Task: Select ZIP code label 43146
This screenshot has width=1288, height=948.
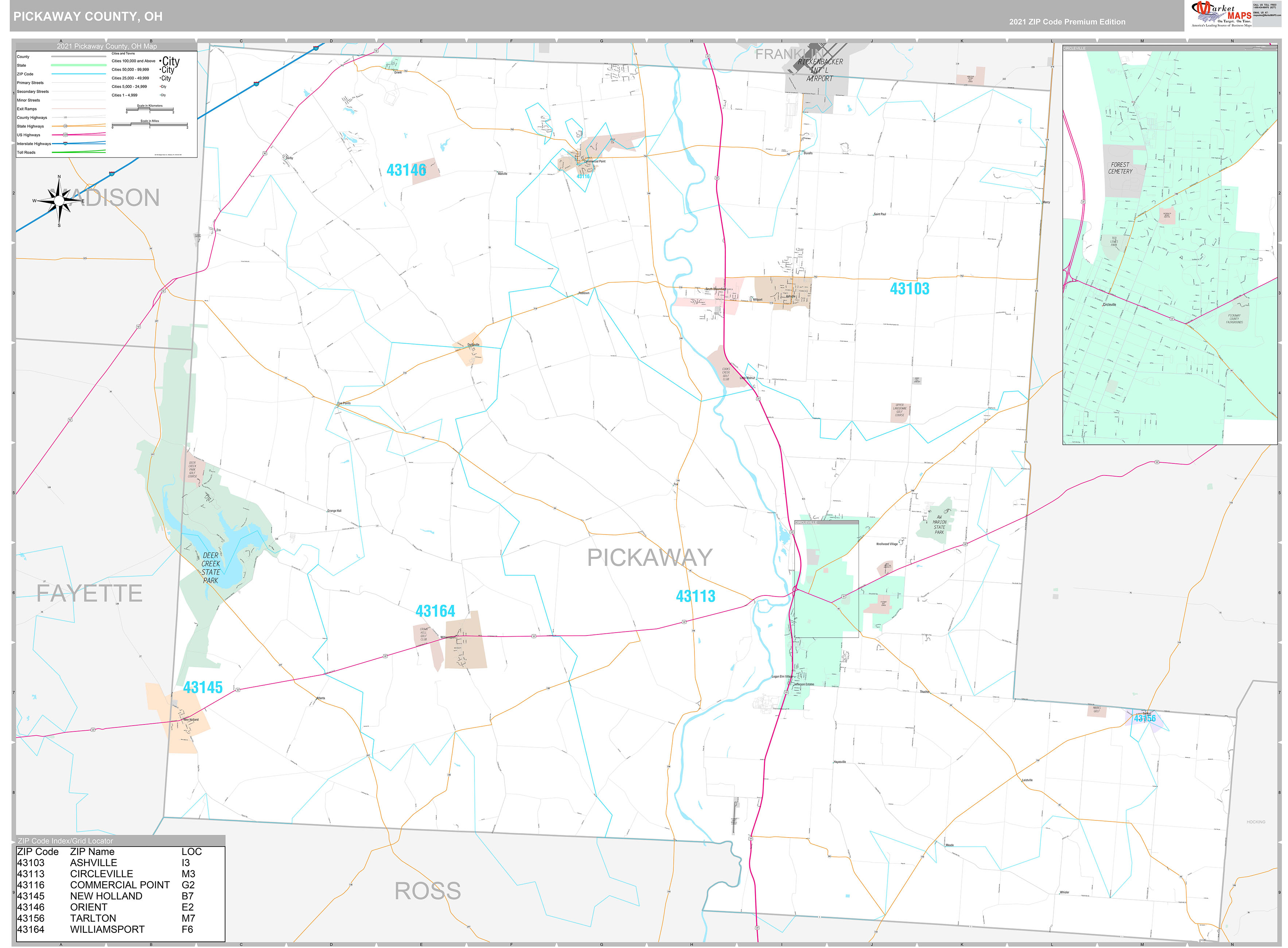Action: point(406,170)
